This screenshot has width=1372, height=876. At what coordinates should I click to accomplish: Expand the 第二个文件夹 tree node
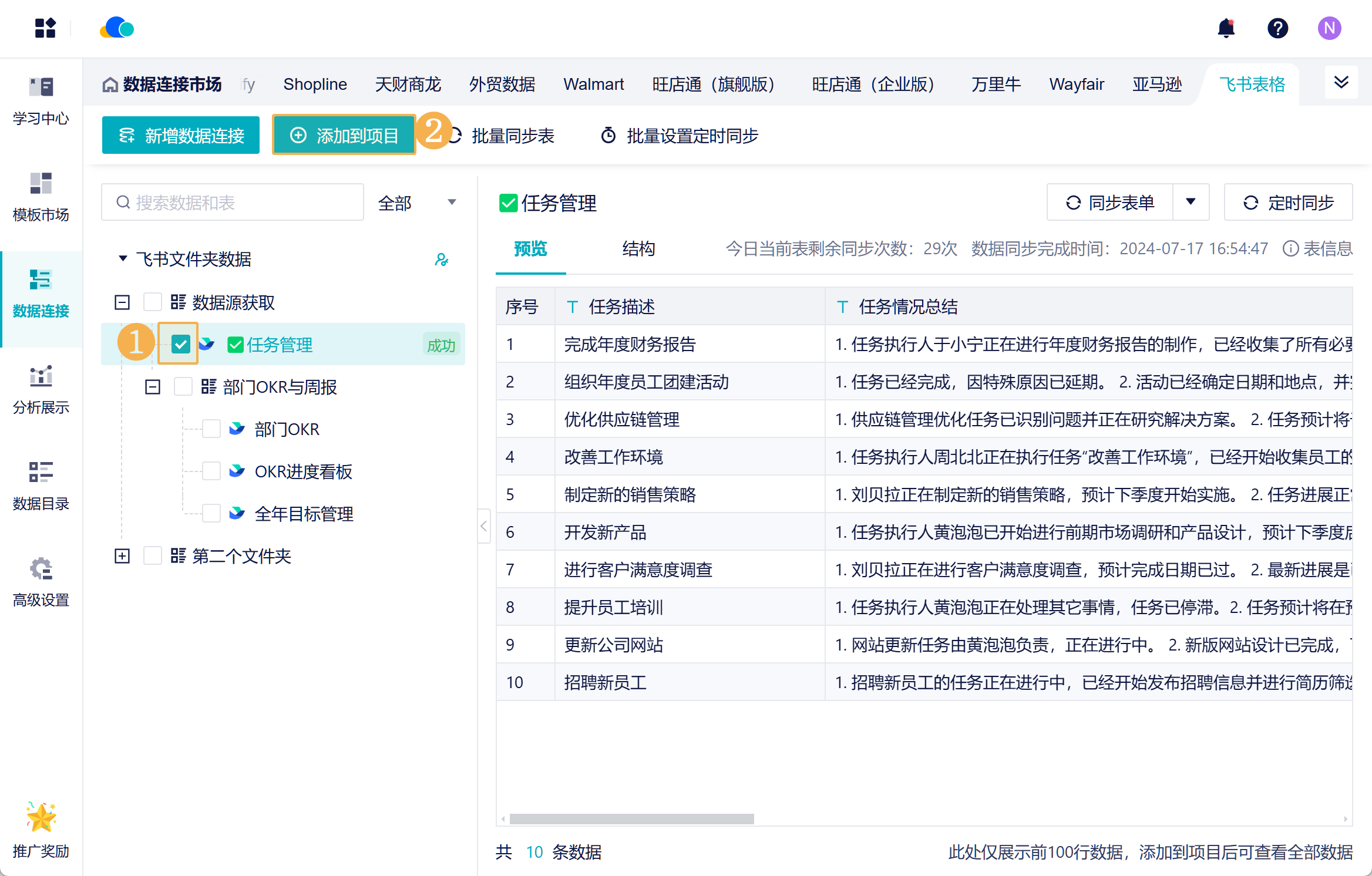[x=122, y=555]
